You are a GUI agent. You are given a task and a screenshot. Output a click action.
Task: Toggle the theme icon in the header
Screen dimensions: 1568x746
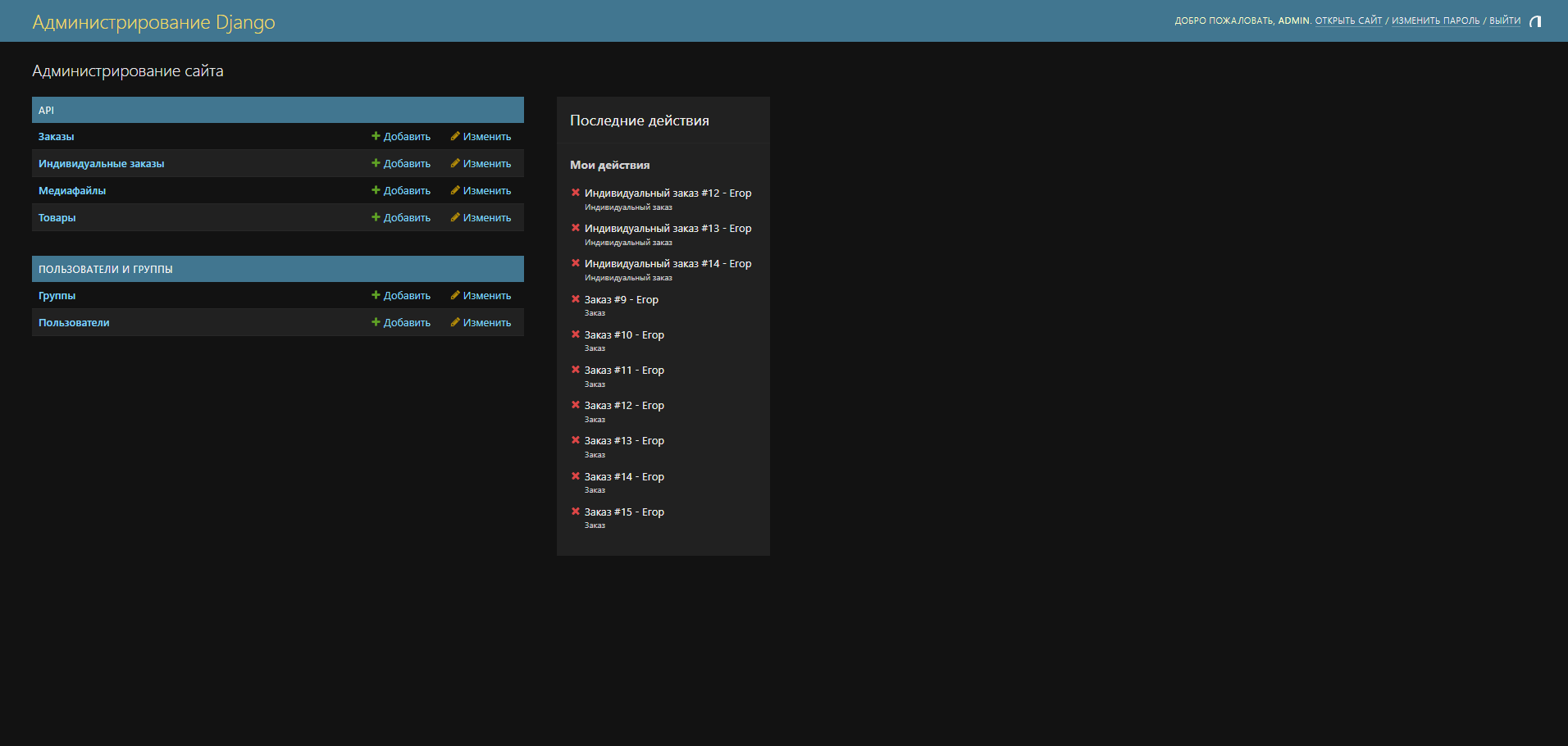[1535, 21]
